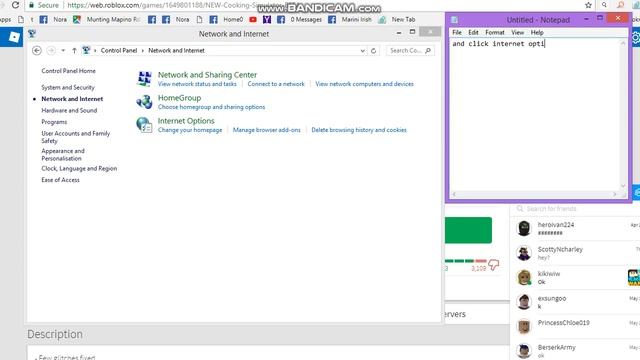Open the Notepad File menu

pyautogui.click(x=457, y=32)
